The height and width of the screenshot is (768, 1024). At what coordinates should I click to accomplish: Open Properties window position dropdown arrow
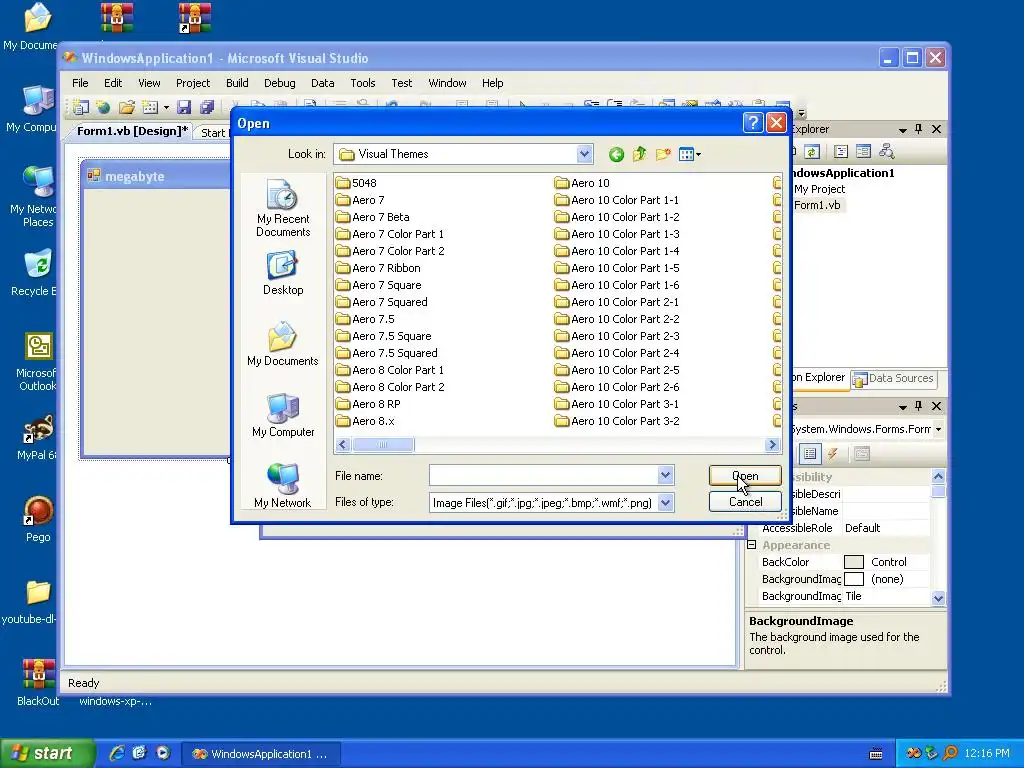coord(903,407)
